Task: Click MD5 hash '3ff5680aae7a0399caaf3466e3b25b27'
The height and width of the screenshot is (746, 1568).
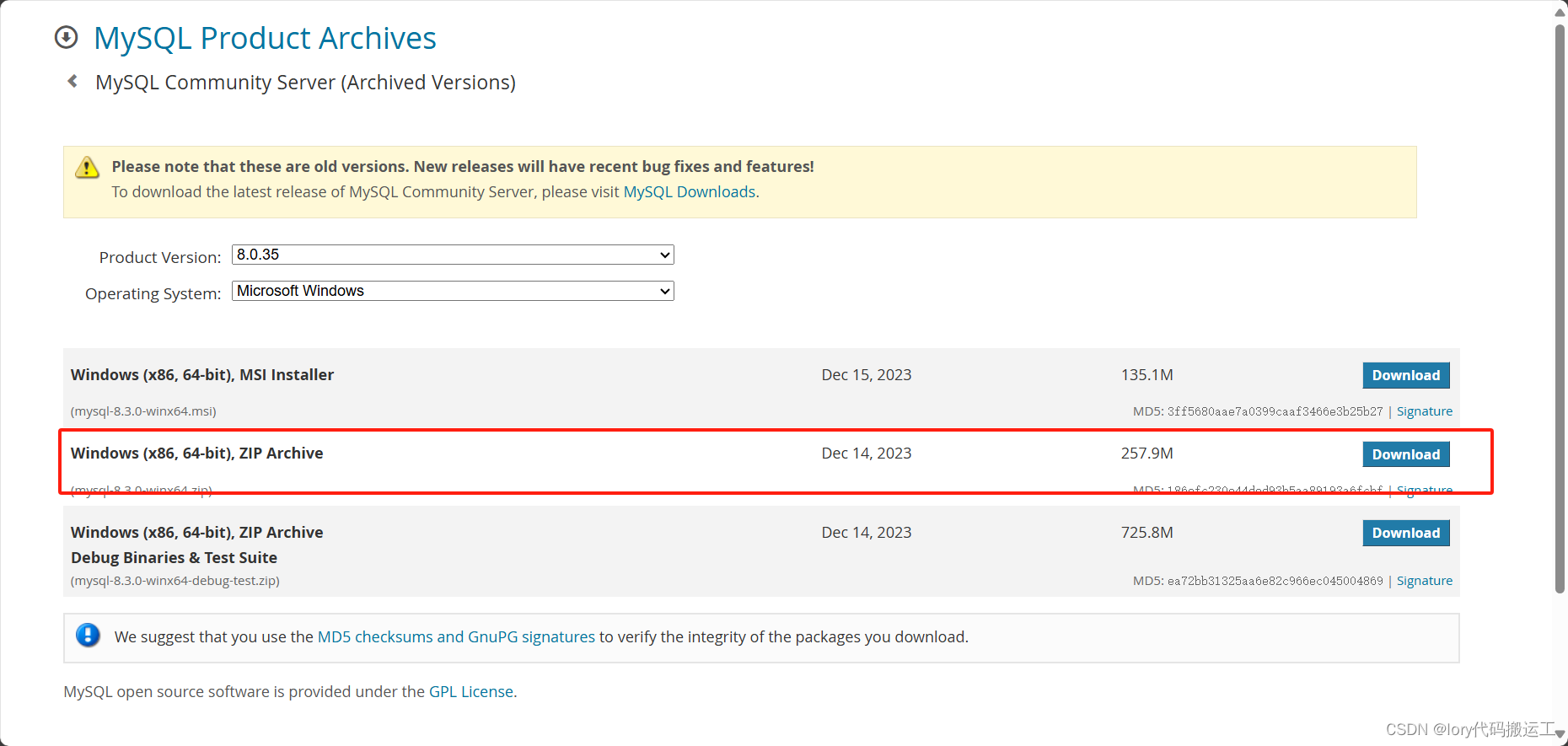Action: click(x=1275, y=411)
